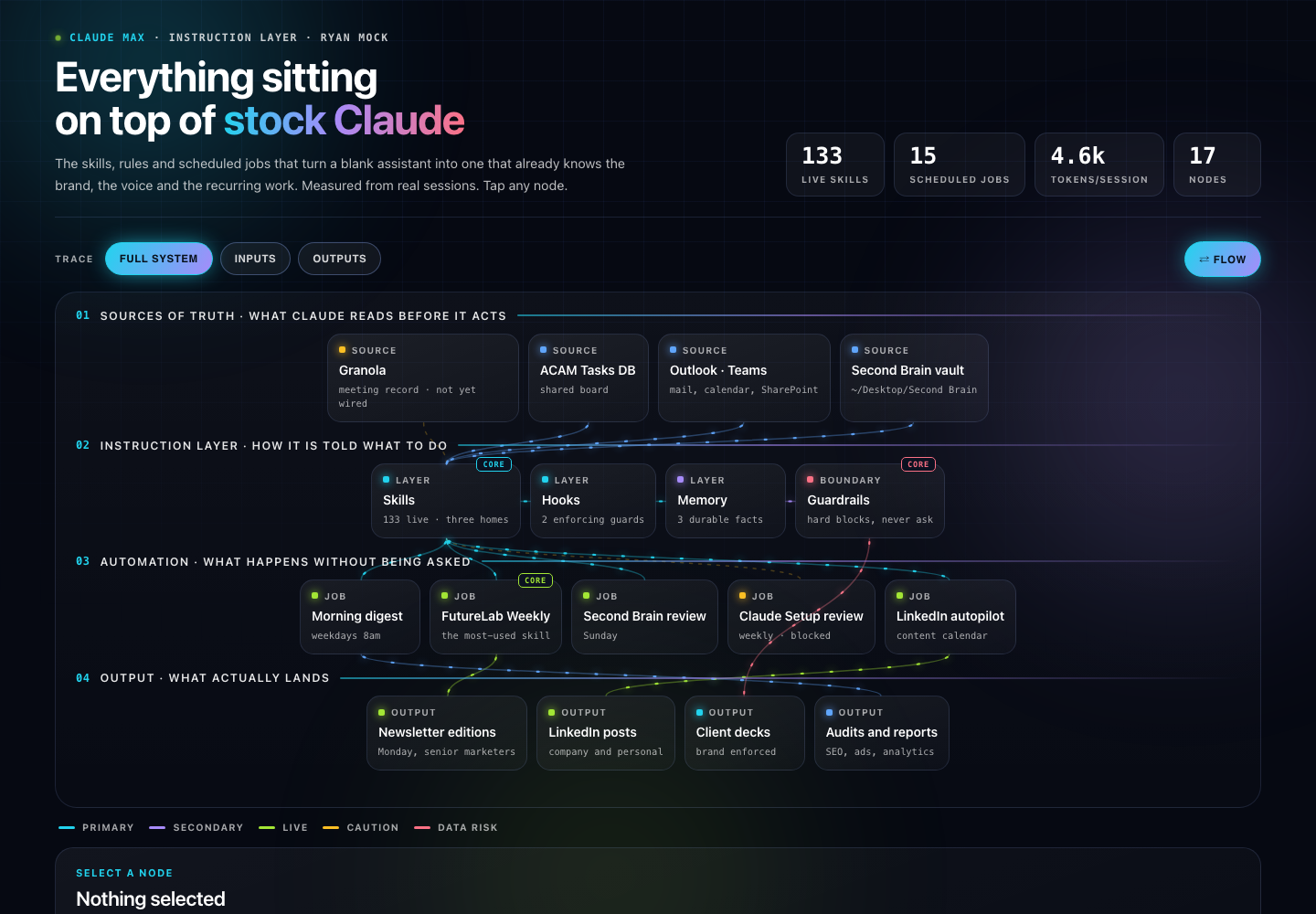The image size is (1316, 914).
Task: Select the Second Brain vault node
Action: (914, 377)
